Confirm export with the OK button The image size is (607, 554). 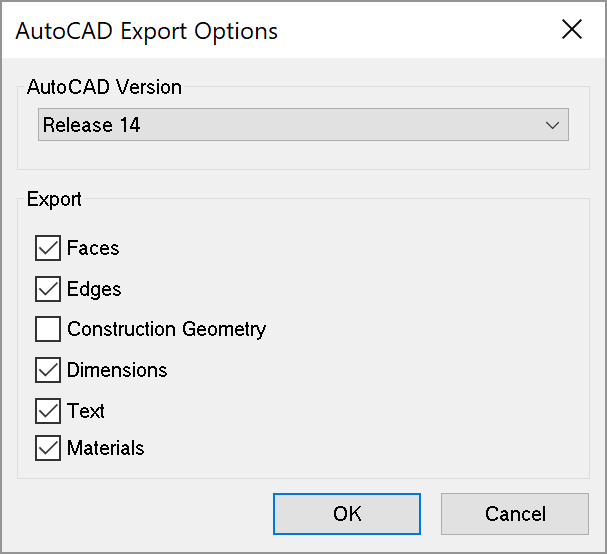coord(347,514)
